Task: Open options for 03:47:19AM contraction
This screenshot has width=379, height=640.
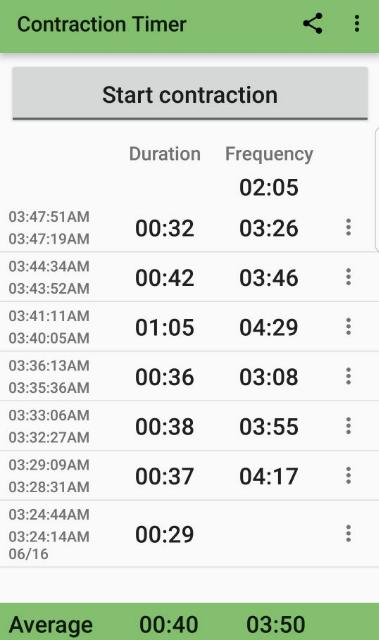Action: 348,227
